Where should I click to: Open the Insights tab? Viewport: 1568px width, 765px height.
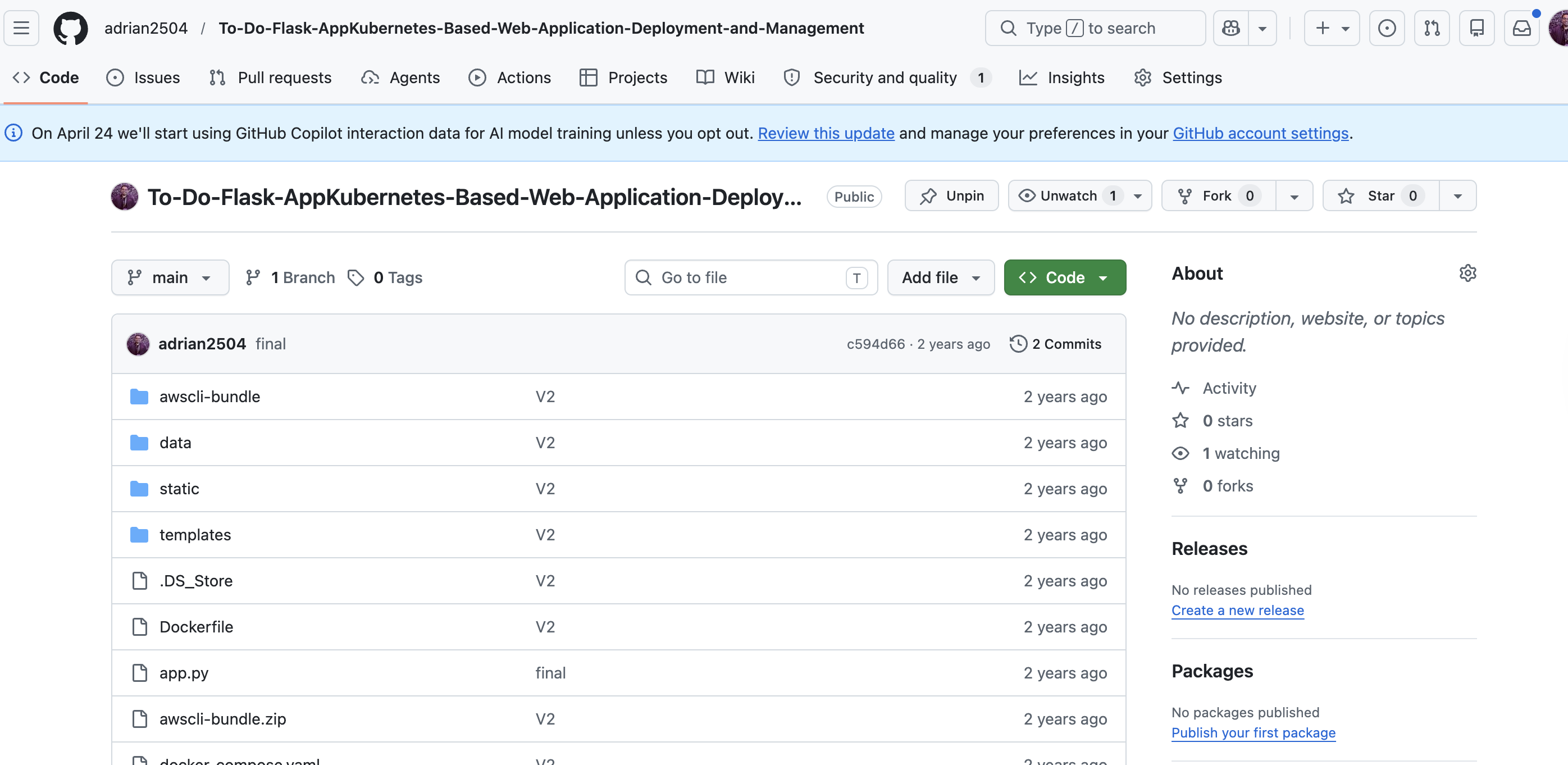[1061, 78]
